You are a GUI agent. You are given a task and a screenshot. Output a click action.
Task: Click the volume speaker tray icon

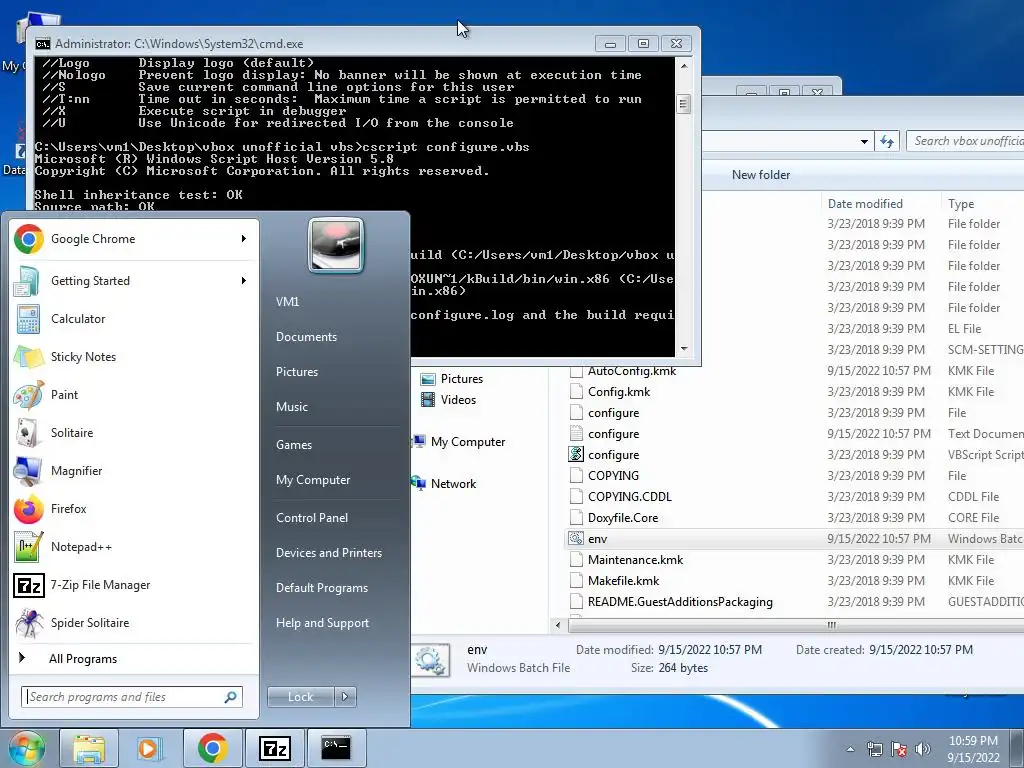(922, 749)
